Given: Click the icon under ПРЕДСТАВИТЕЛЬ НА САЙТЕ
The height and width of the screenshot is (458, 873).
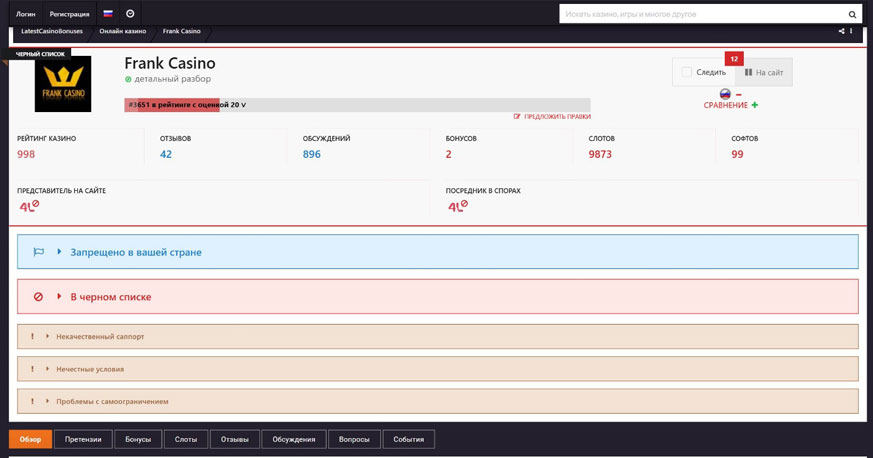Looking at the screenshot, I should (30, 206).
